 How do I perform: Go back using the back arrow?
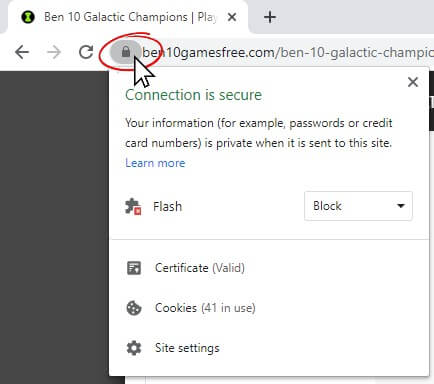pos(22,52)
